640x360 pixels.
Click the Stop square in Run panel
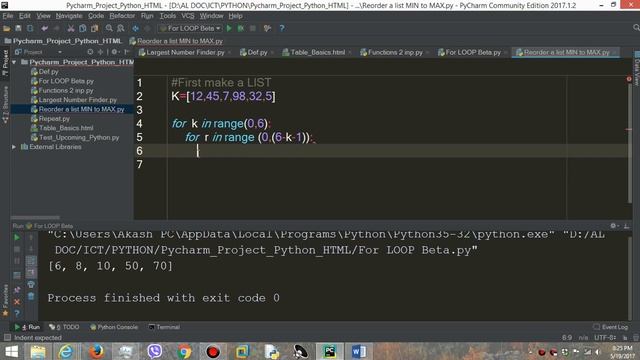[17, 249]
